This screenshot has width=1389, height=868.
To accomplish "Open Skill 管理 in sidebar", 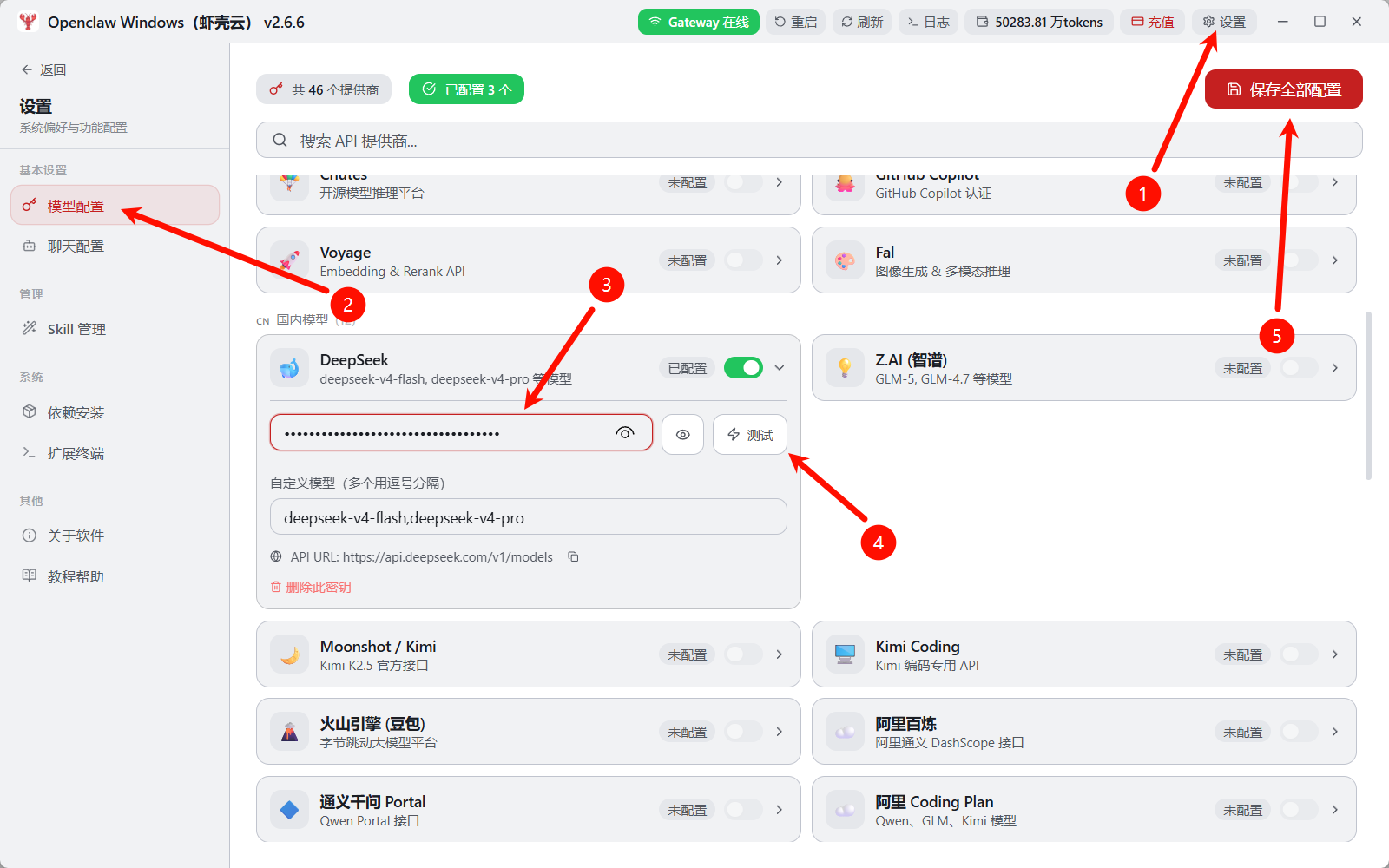I will [x=115, y=329].
